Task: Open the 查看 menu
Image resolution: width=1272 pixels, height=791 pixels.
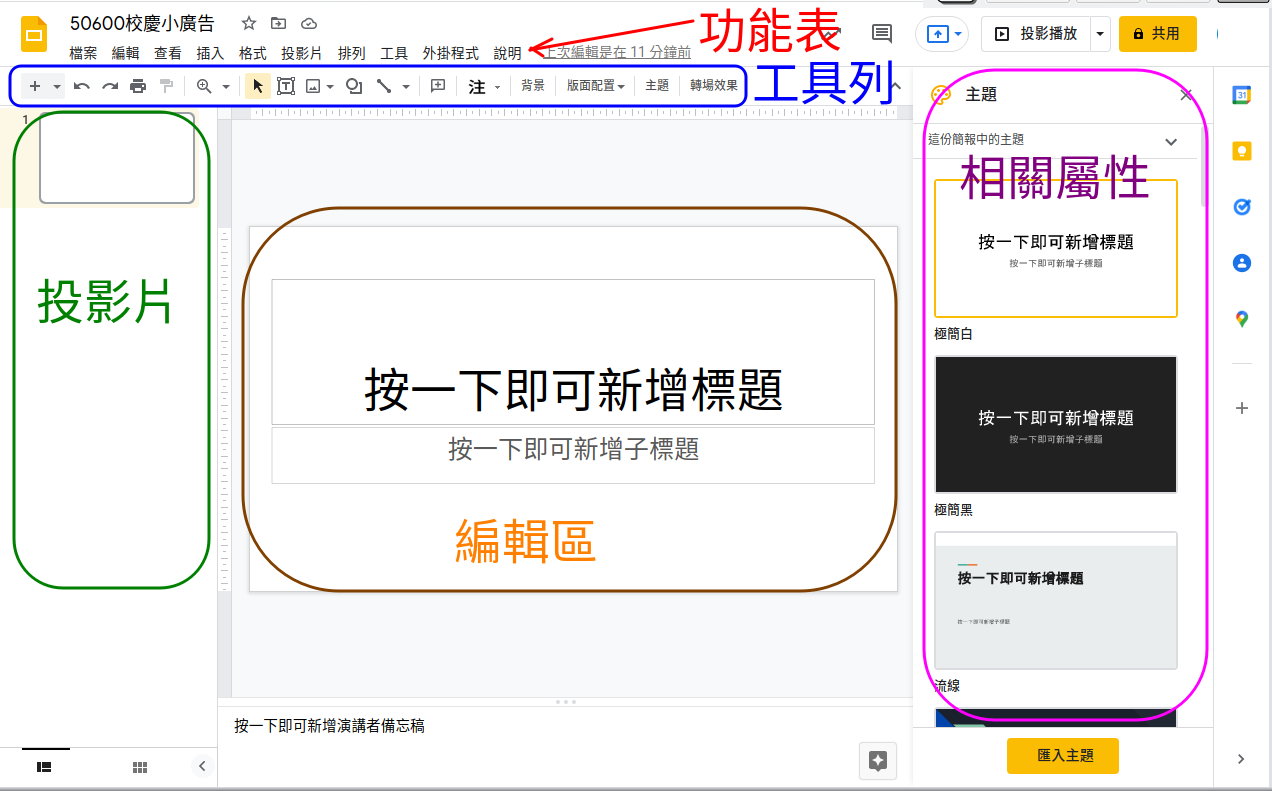Action: coord(167,53)
